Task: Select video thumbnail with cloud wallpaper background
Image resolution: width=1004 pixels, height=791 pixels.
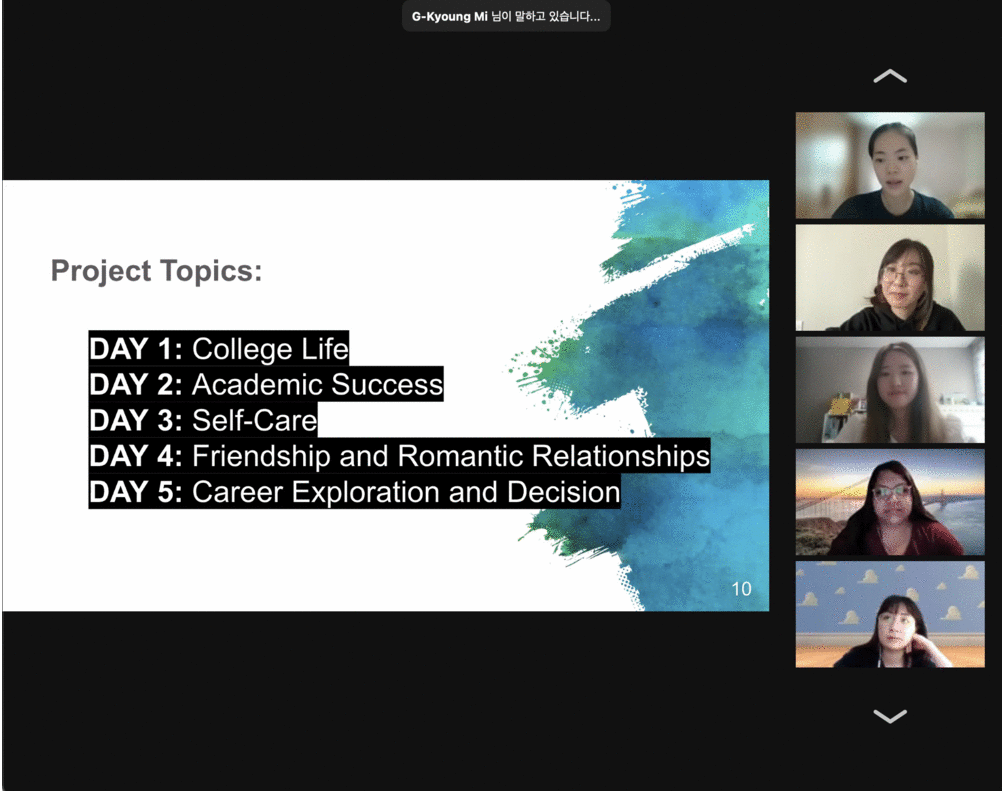Action: tap(889, 614)
